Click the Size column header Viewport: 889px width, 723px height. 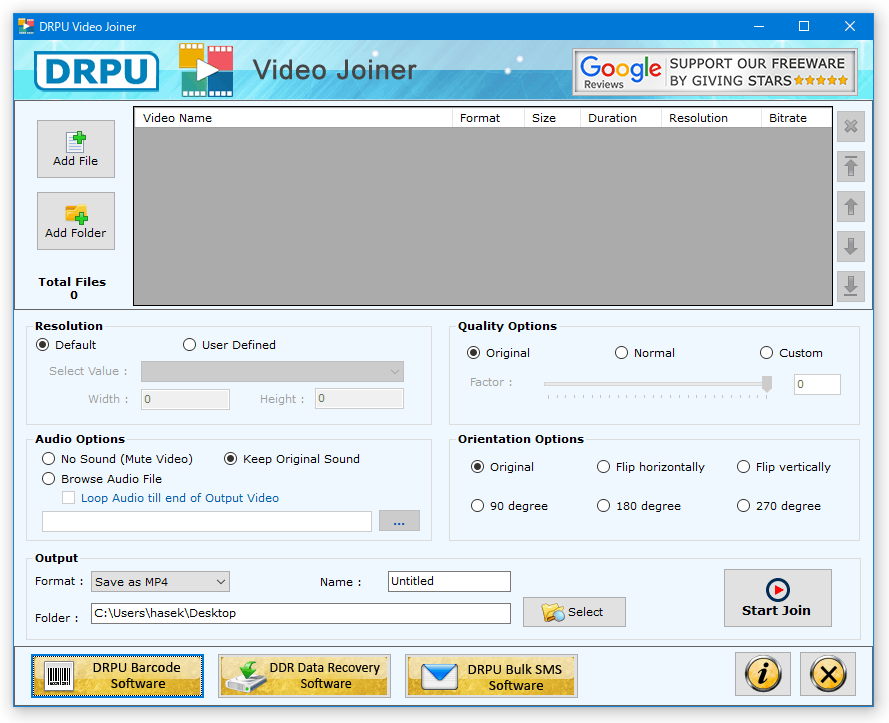coord(552,118)
